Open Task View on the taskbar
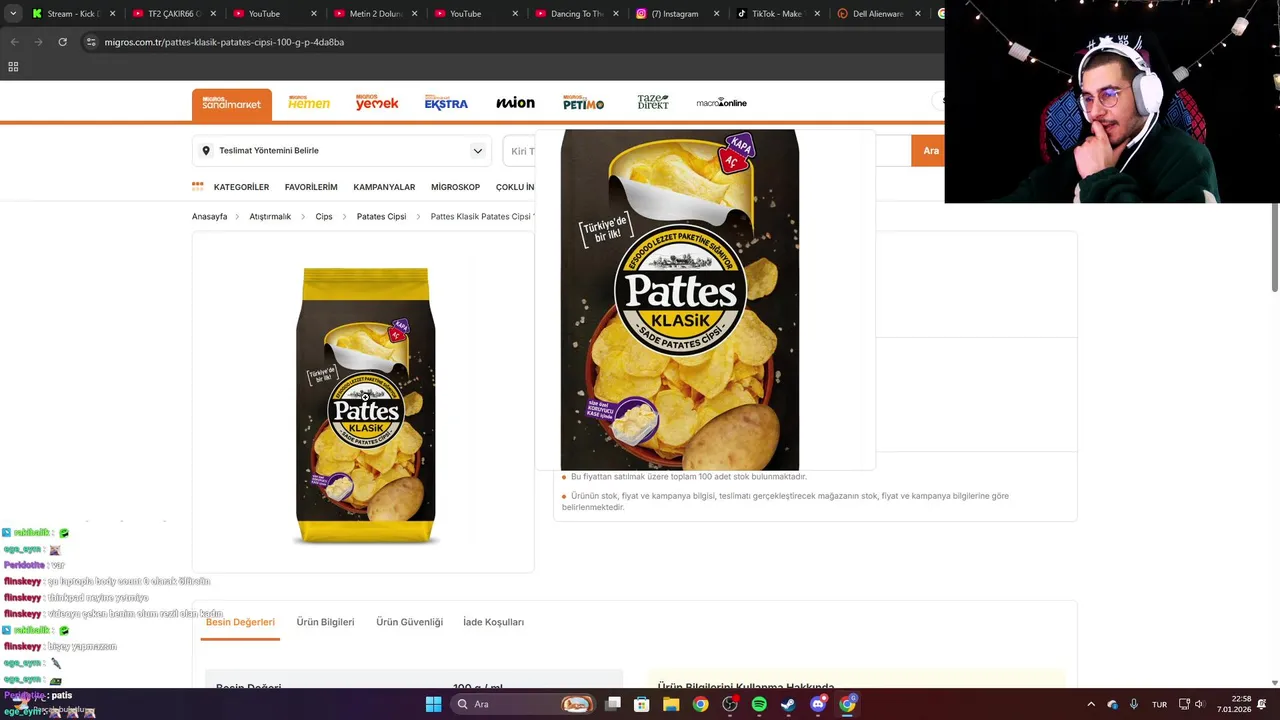Image resolution: width=1280 pixels, height=720 pixels. (x=613, y=704)
